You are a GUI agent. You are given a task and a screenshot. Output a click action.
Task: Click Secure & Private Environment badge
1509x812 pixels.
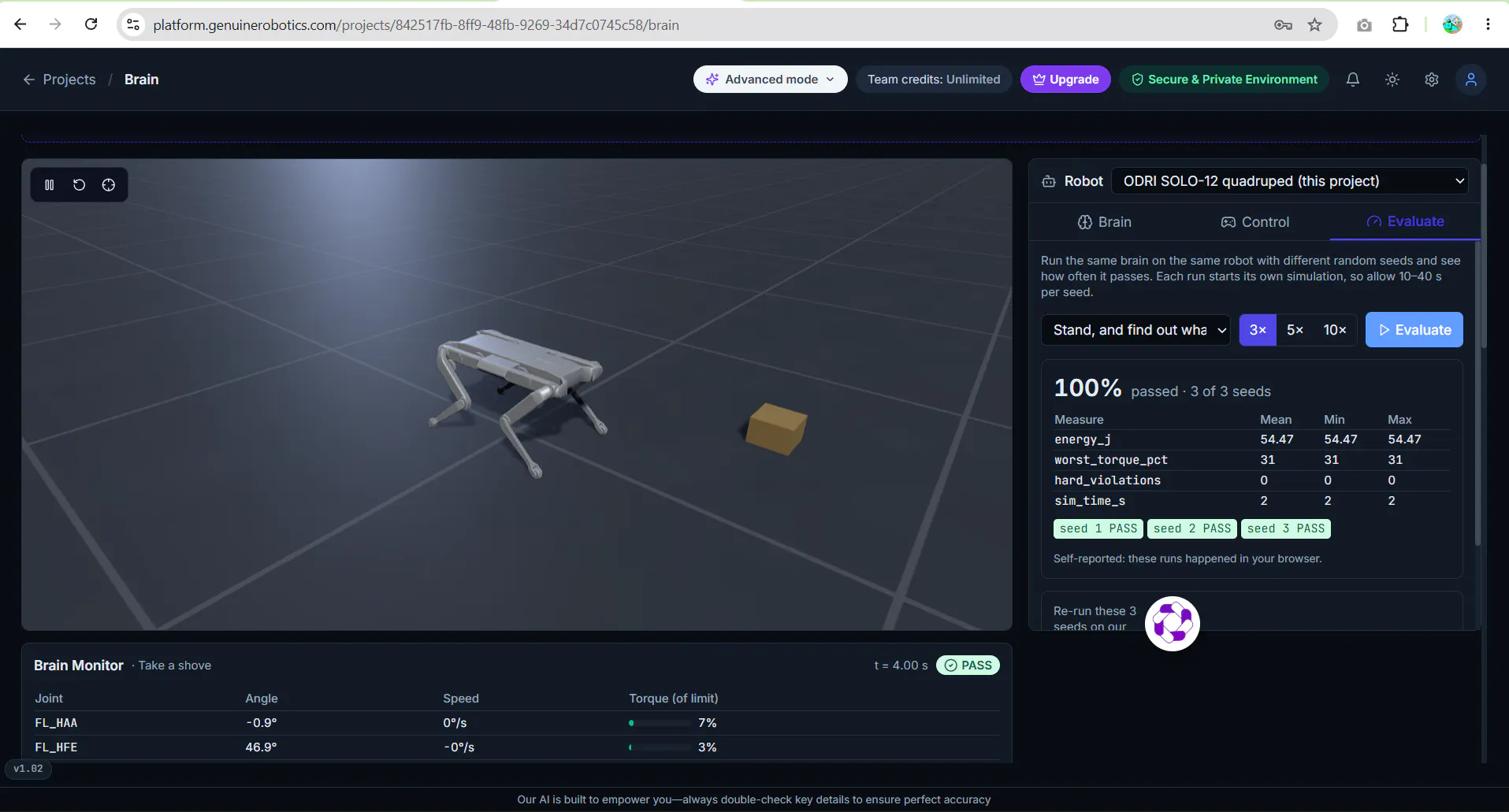click(x=1225, y=80)
